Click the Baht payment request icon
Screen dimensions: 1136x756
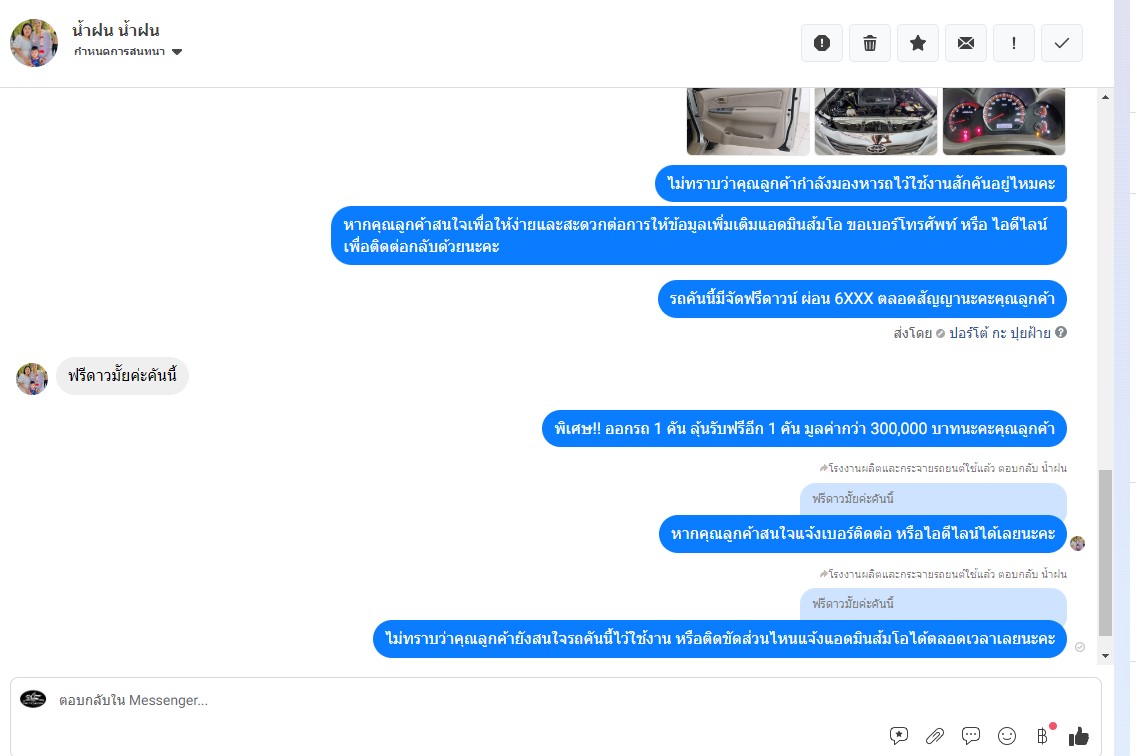[1043, 736]
